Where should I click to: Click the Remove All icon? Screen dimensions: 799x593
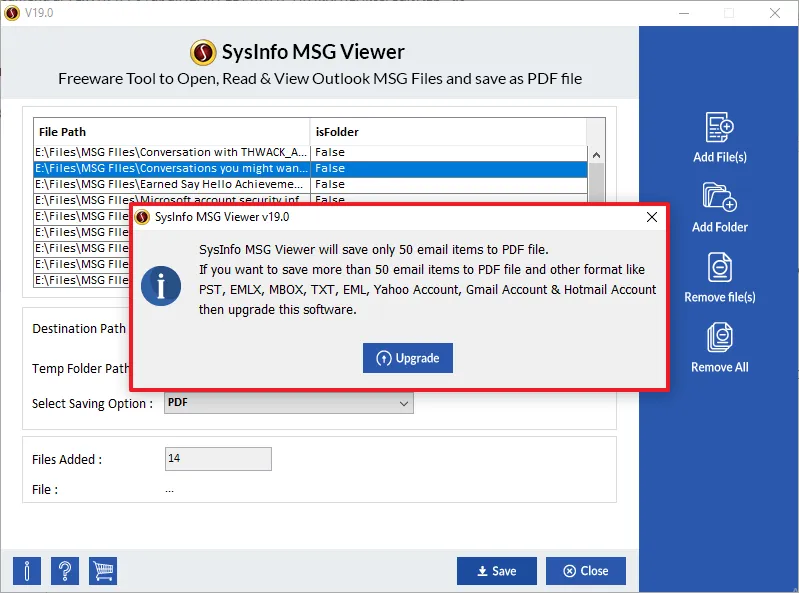pyautogui.click(x=720, y=337)
